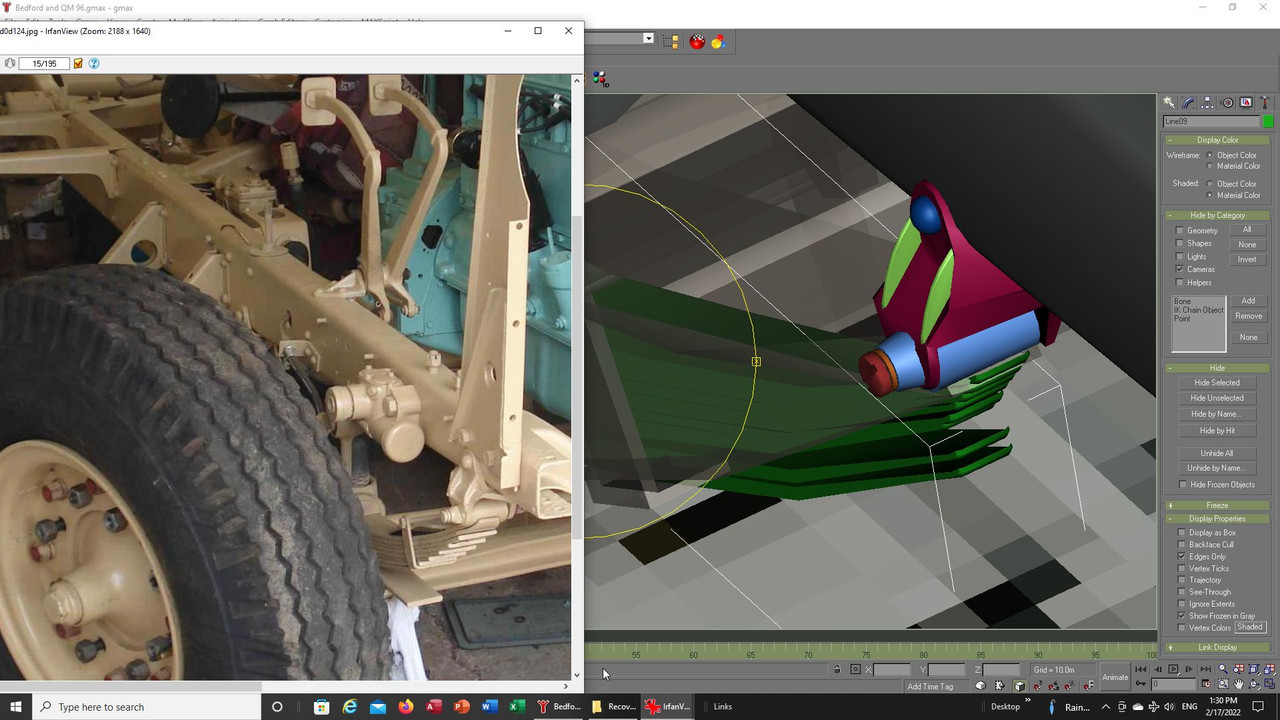Select Shaded Object Color radio
The height and width of the screenshot is (720, 1280).
(x=1210, y=183)
